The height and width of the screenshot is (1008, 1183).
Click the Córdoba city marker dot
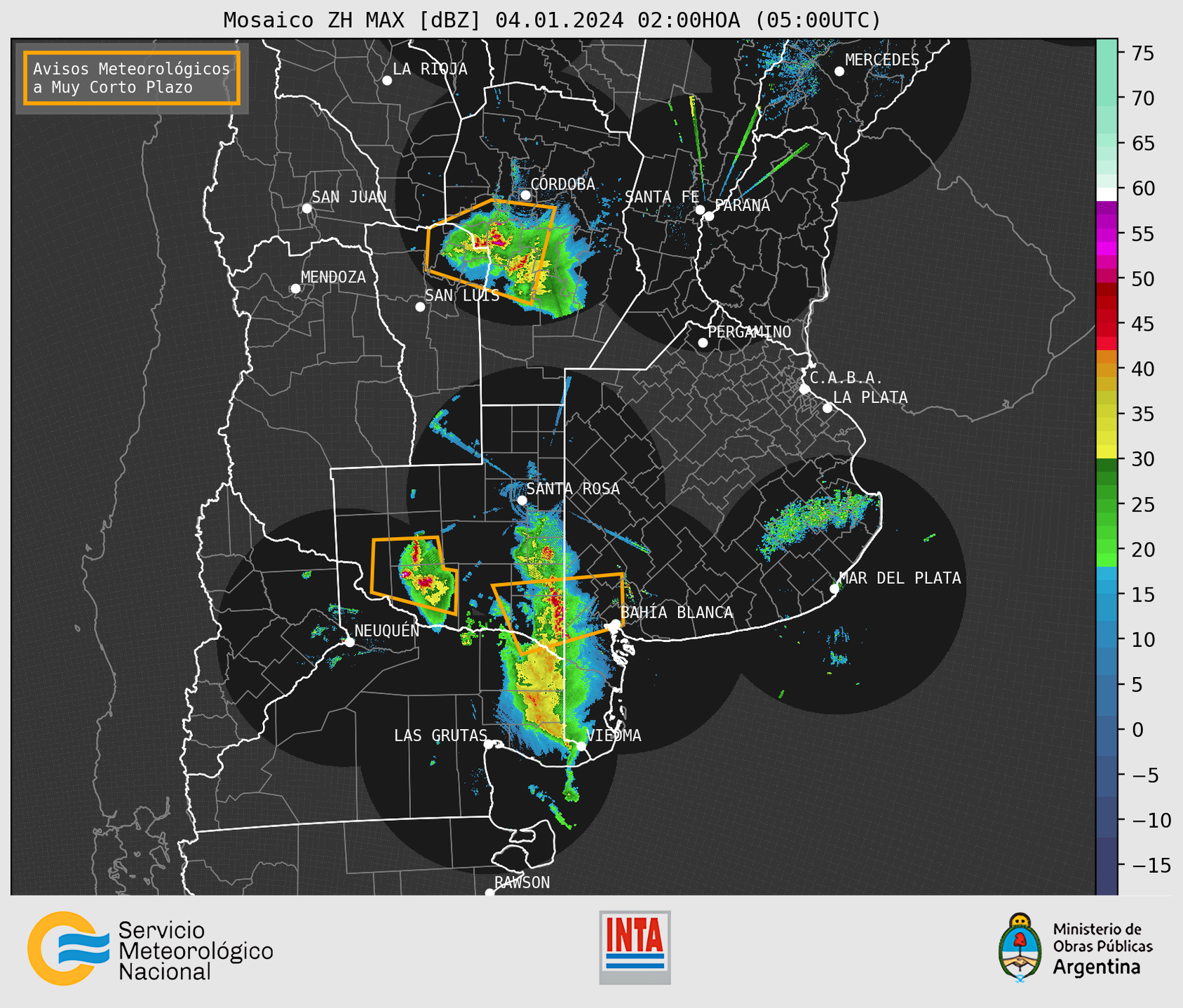[x=525, y=195]
